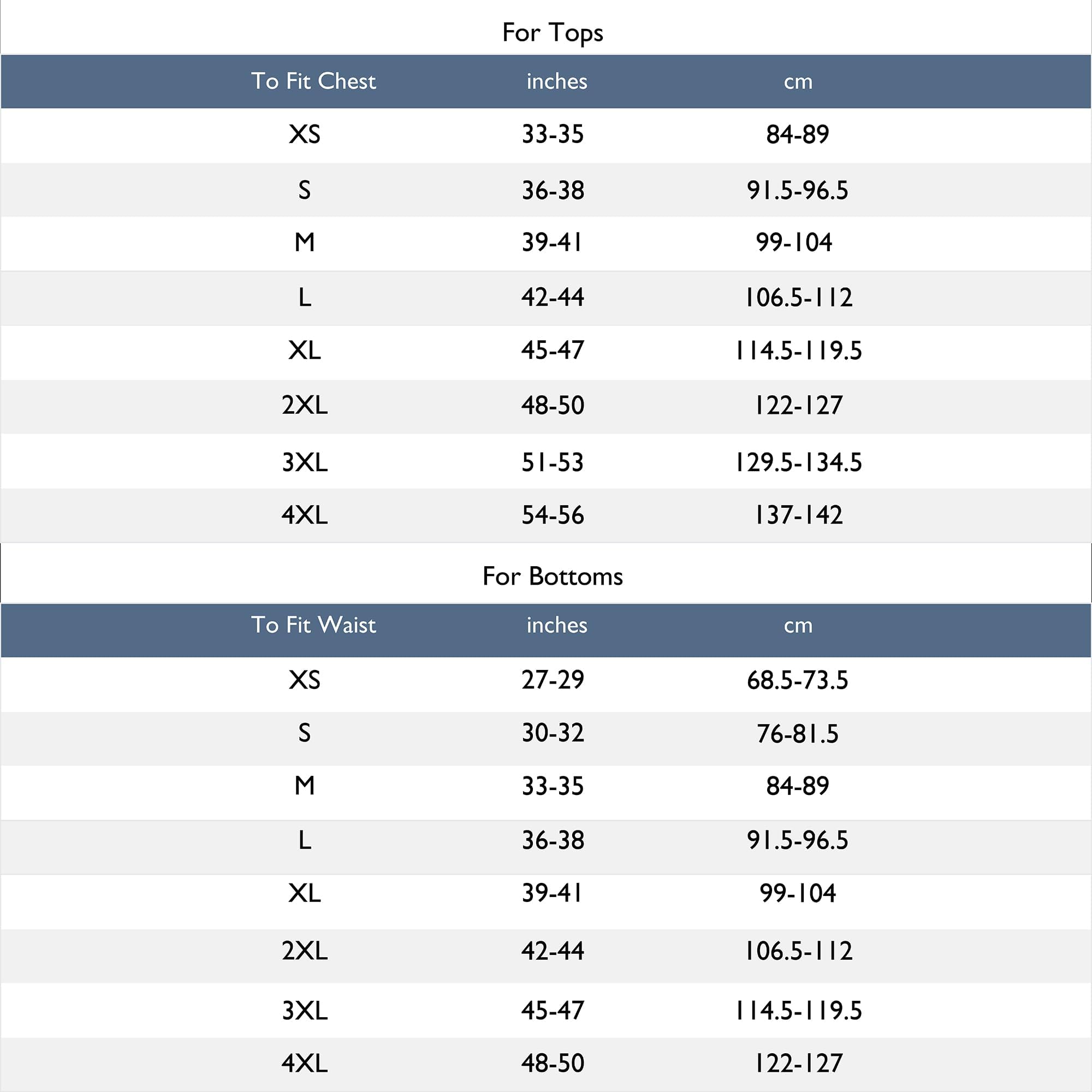Click the 137-142 cm chest value
Viewport: 1092px width, 1092px height.
pos(798,515)
